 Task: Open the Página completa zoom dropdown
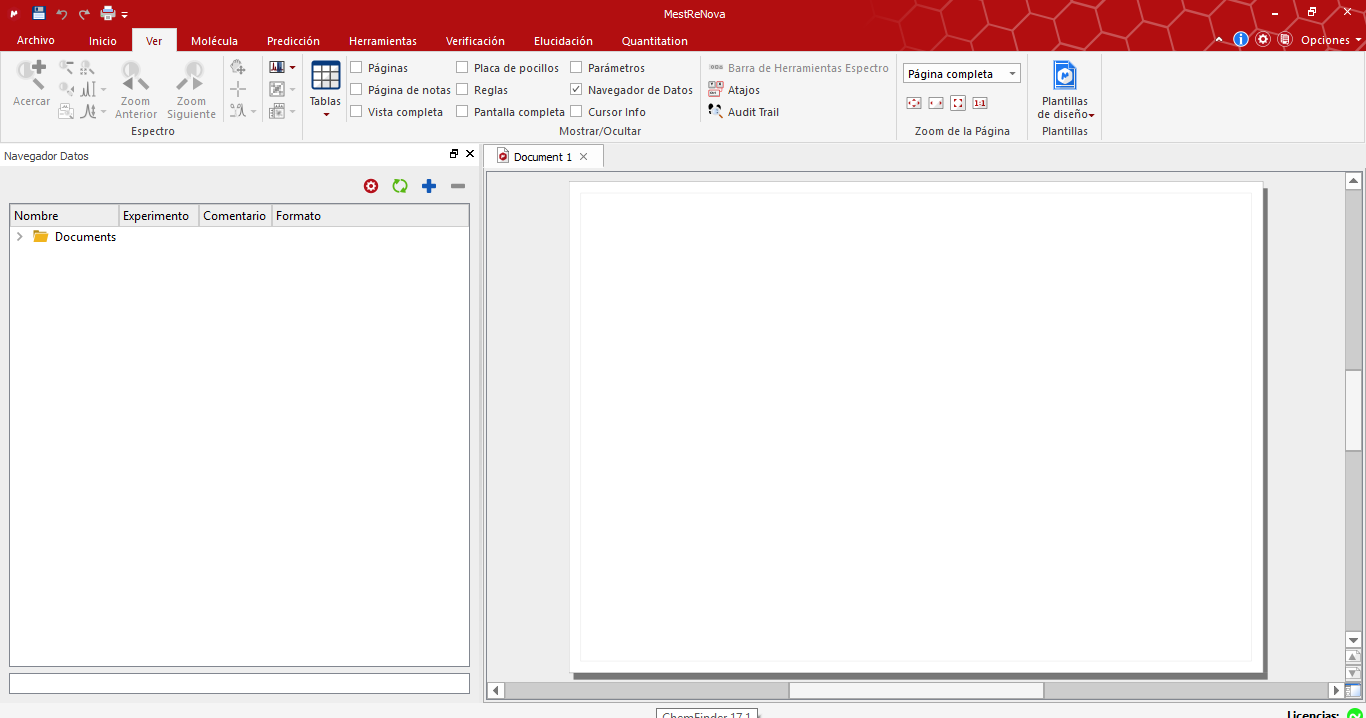(1012, 74)
